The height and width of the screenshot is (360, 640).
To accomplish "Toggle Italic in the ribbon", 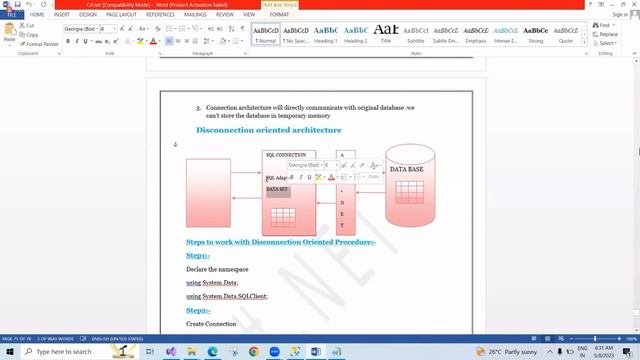I will [x=77, y=41].
